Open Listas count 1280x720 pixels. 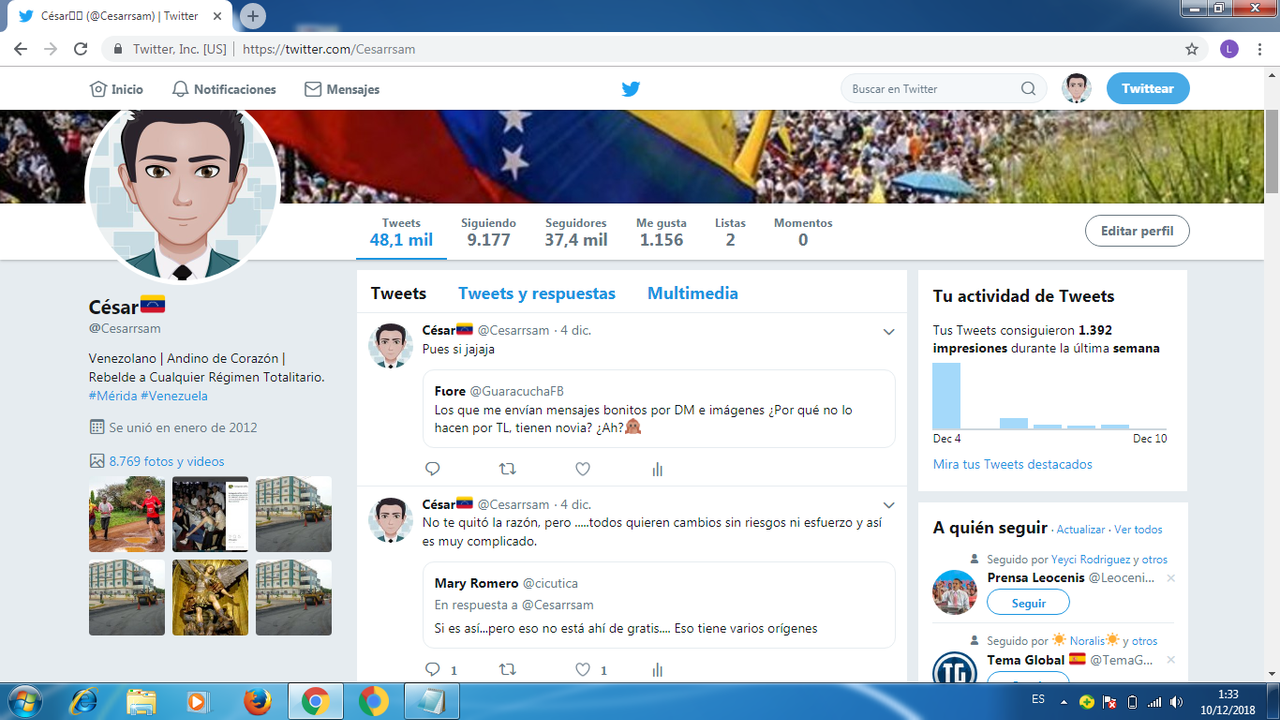coord(730,232)
